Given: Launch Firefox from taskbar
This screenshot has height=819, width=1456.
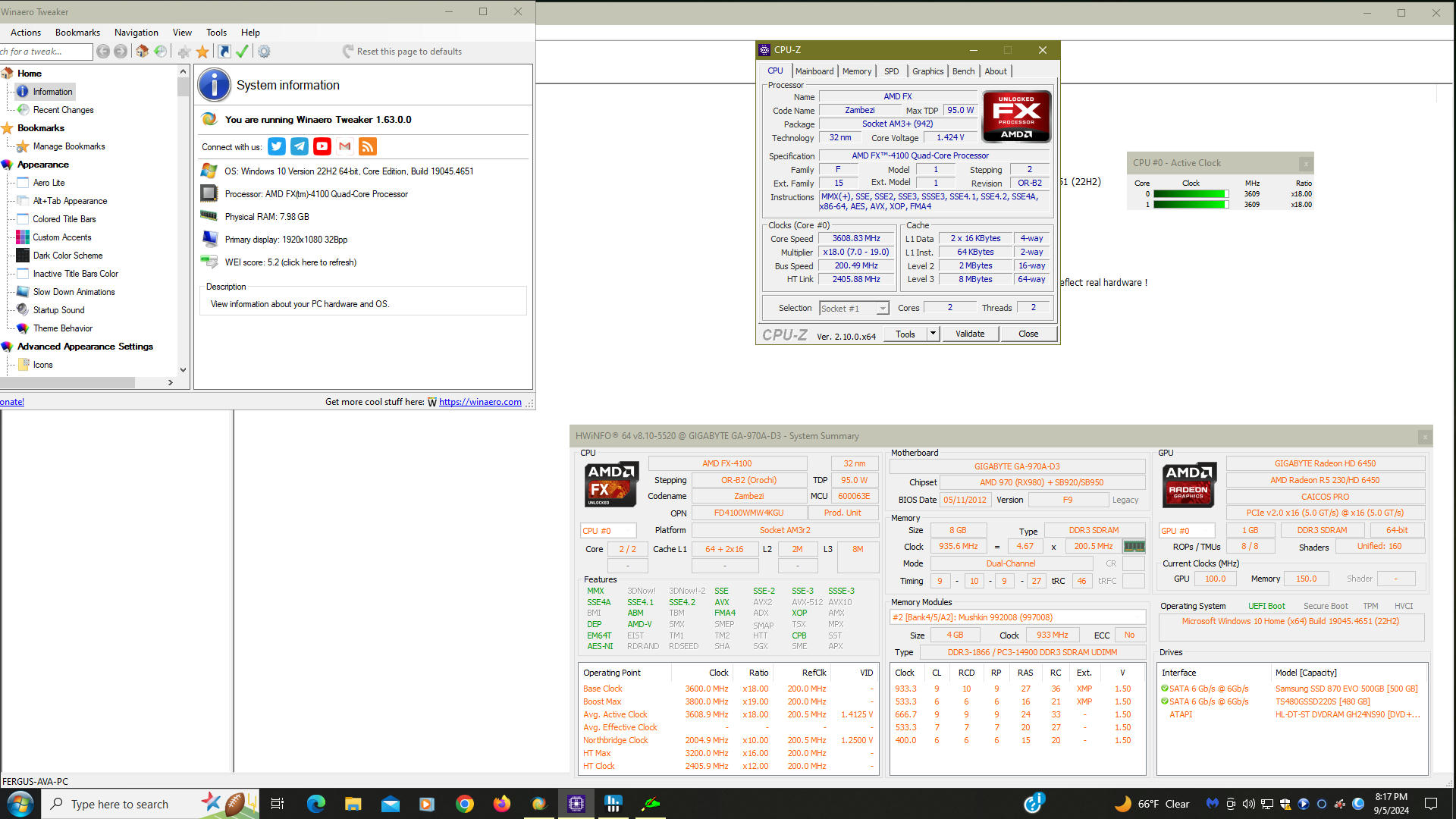Looking at the screenshot, I should coord(502,804).
